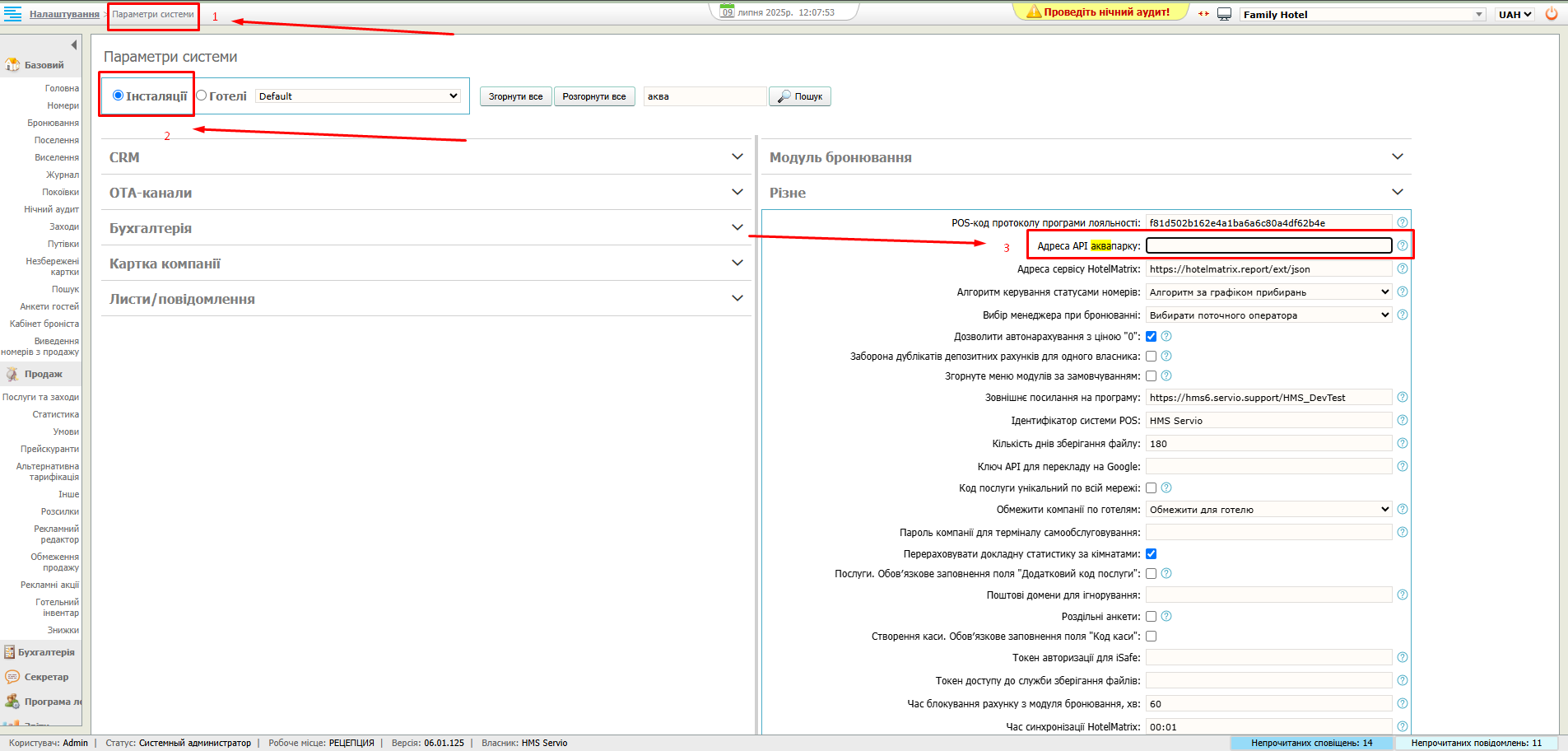Open Алгоритм керування статусами номерів dropdown
The width and height of the screenshot is (1568, 751).
coord(1268,292)
